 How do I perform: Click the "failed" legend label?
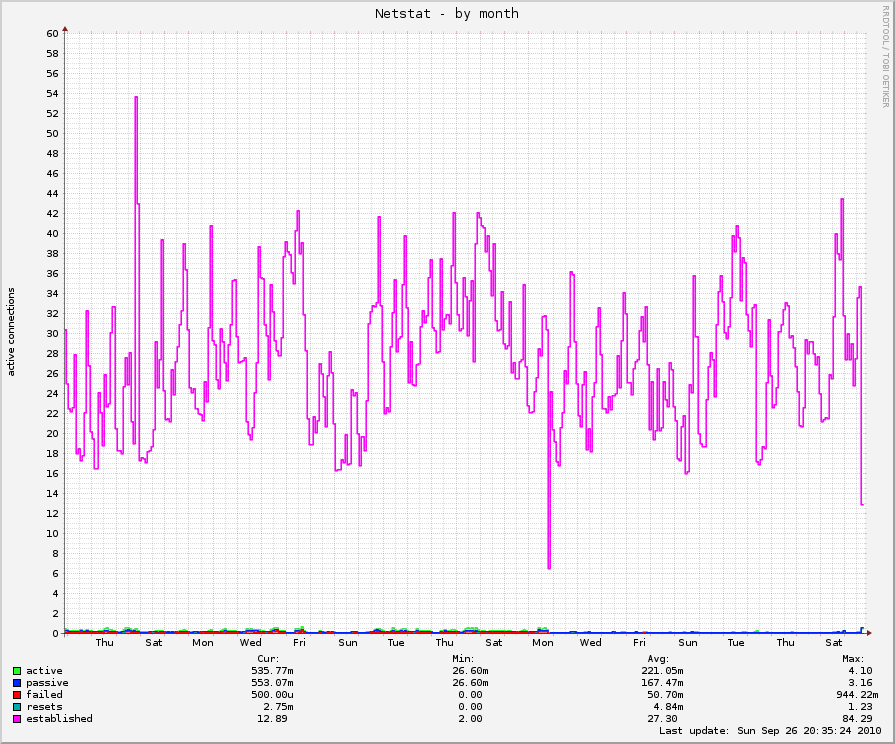[x=45, y=695]
